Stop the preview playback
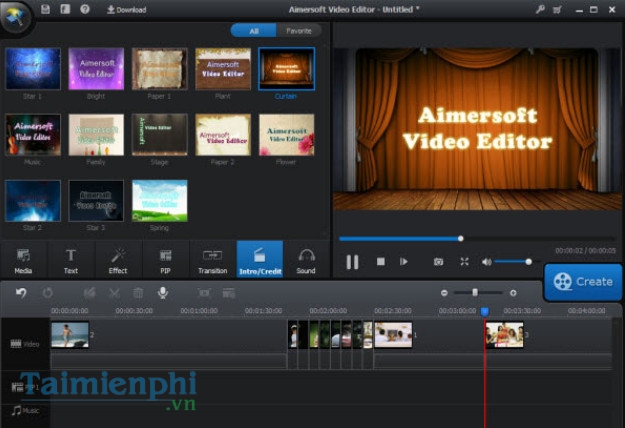This screenshot has width=625, height=428. (381, 262)
